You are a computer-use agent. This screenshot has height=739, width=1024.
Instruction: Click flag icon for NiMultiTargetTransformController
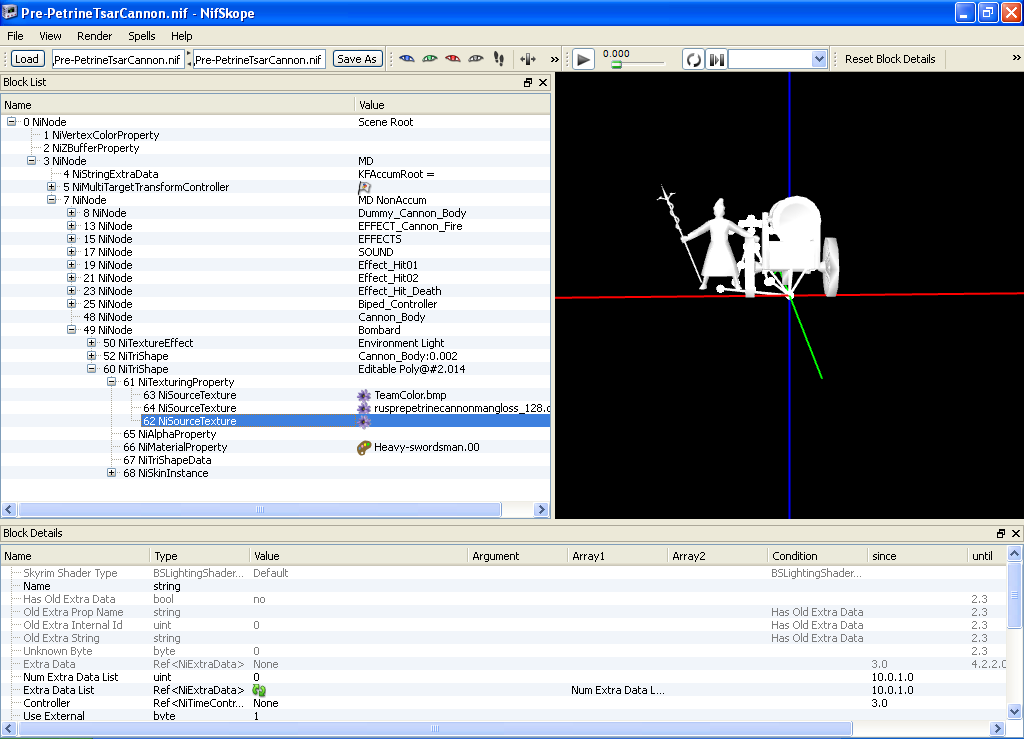pos(364,187)
